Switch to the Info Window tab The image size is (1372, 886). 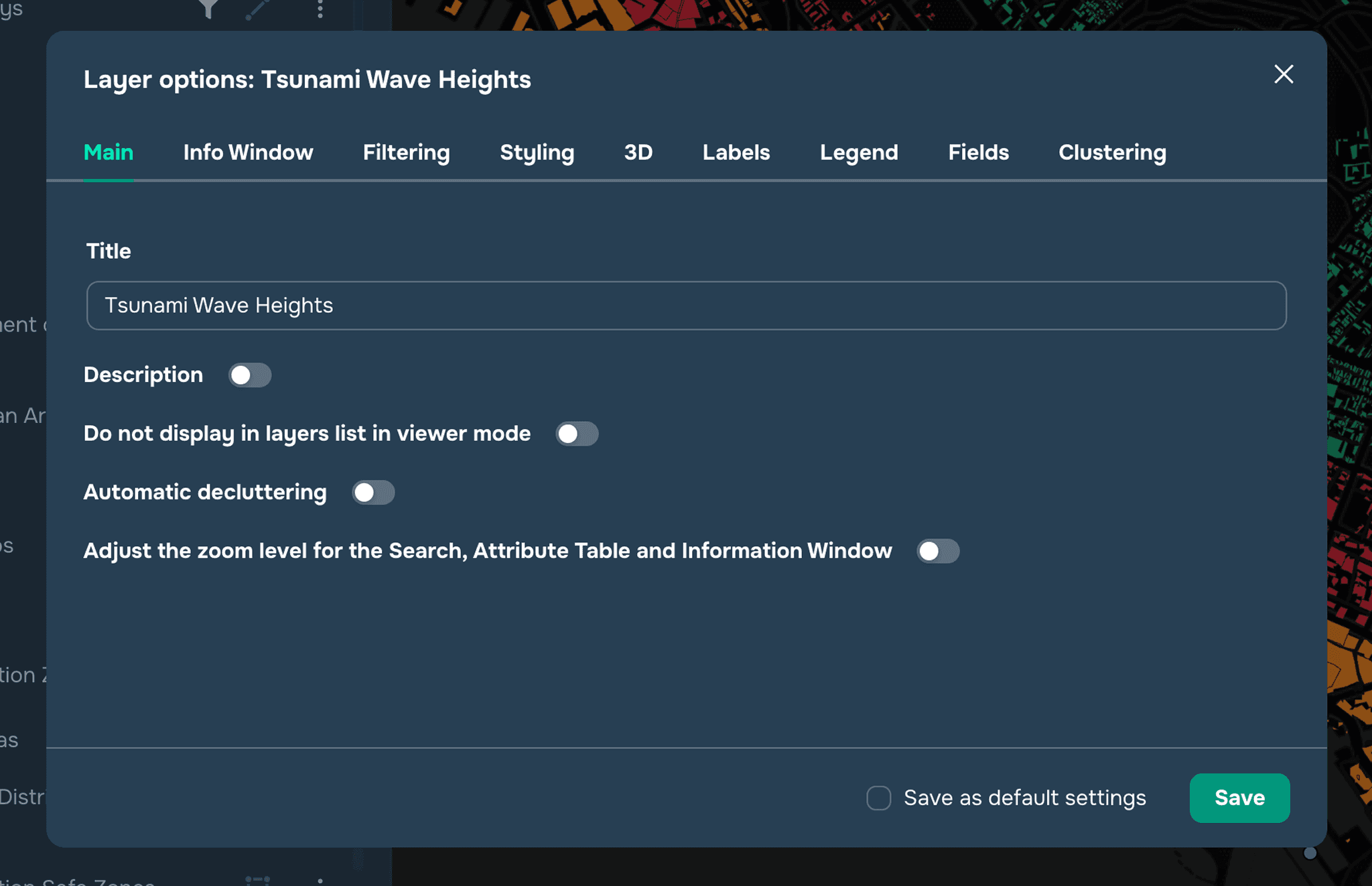click(x=248, y=153)
